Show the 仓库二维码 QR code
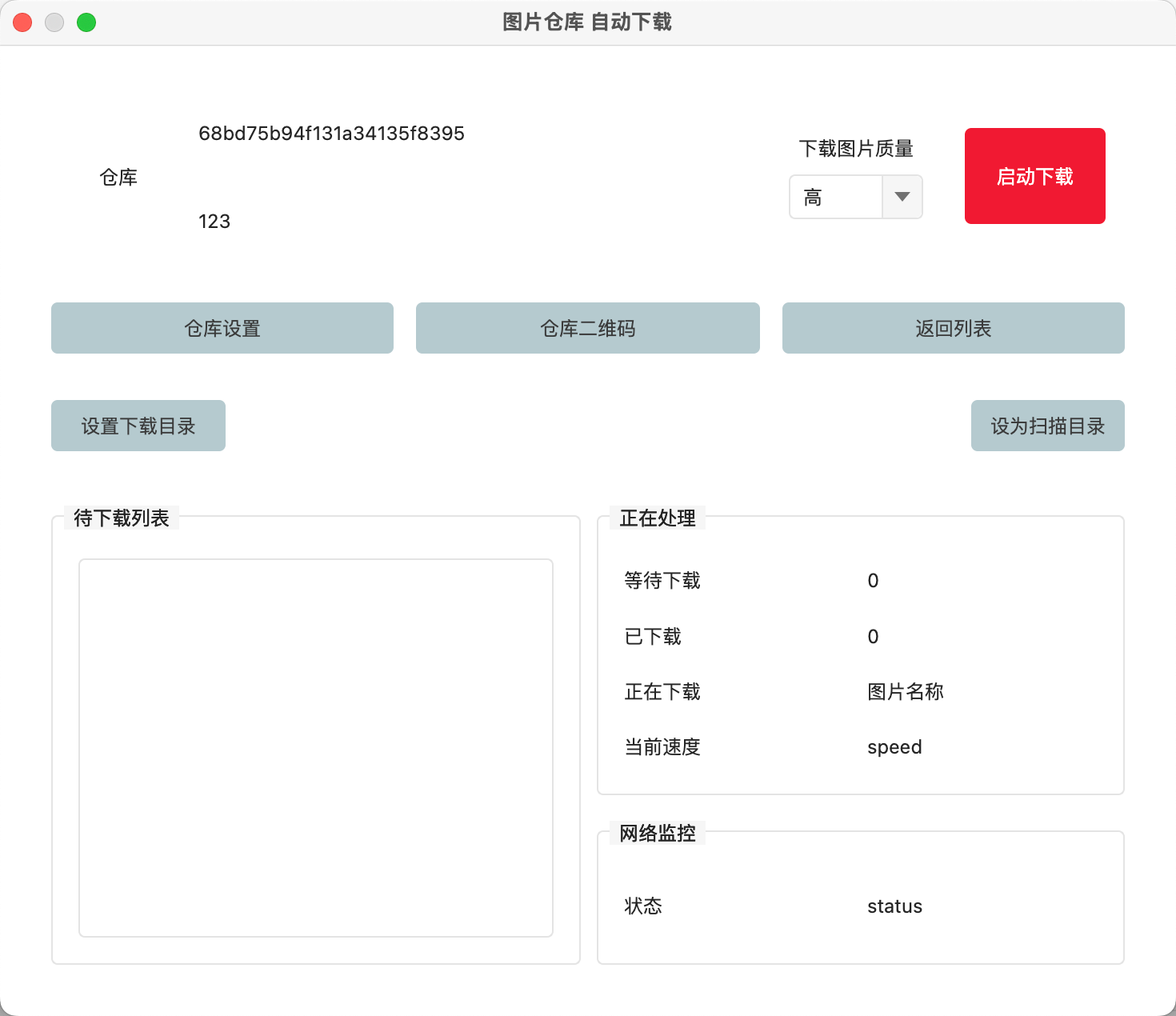 (x=587, y=328)
